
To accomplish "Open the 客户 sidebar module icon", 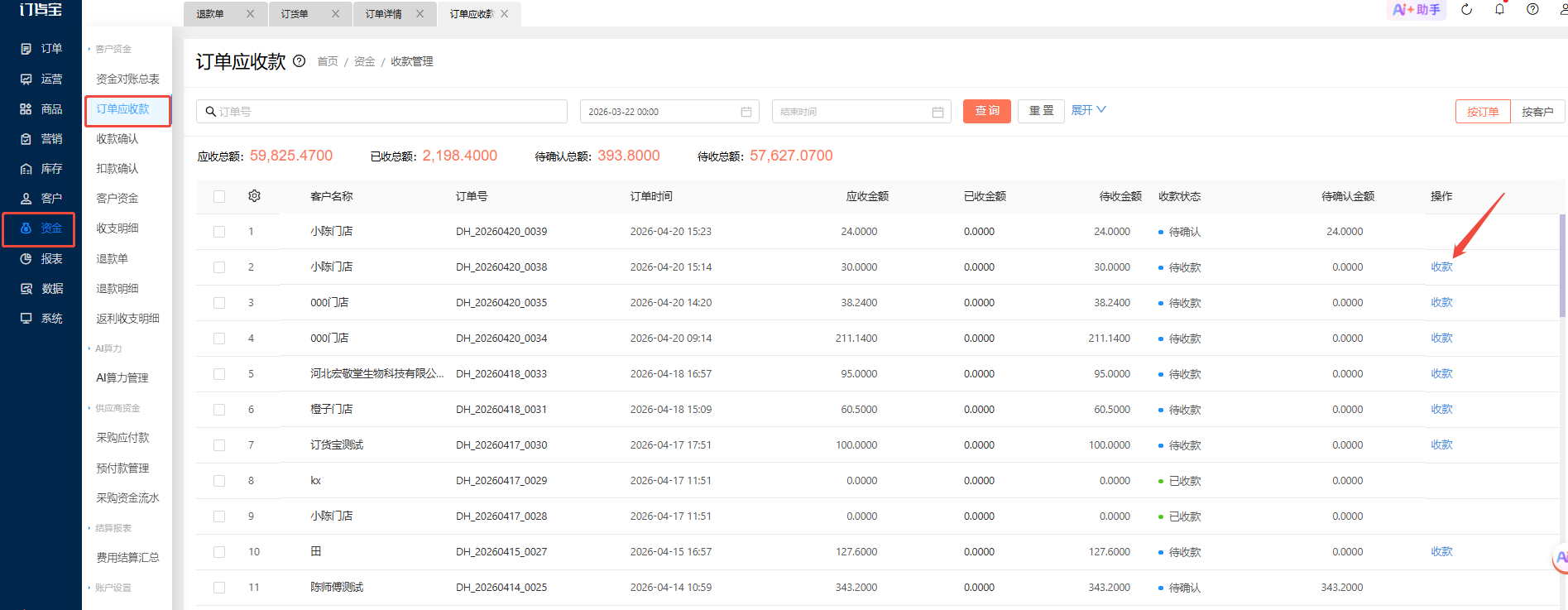I will 26,198.
